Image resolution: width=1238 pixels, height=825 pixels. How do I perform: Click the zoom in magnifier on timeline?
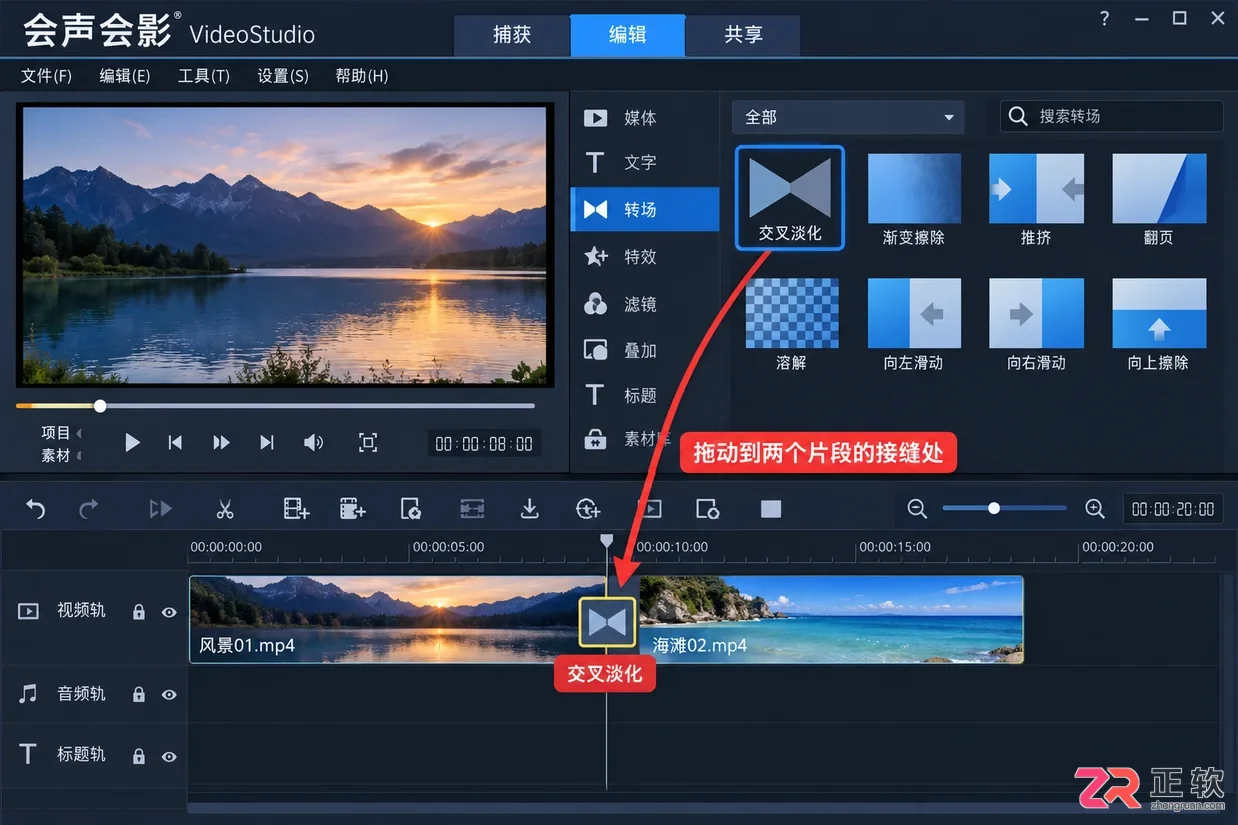pos(1095,509)
